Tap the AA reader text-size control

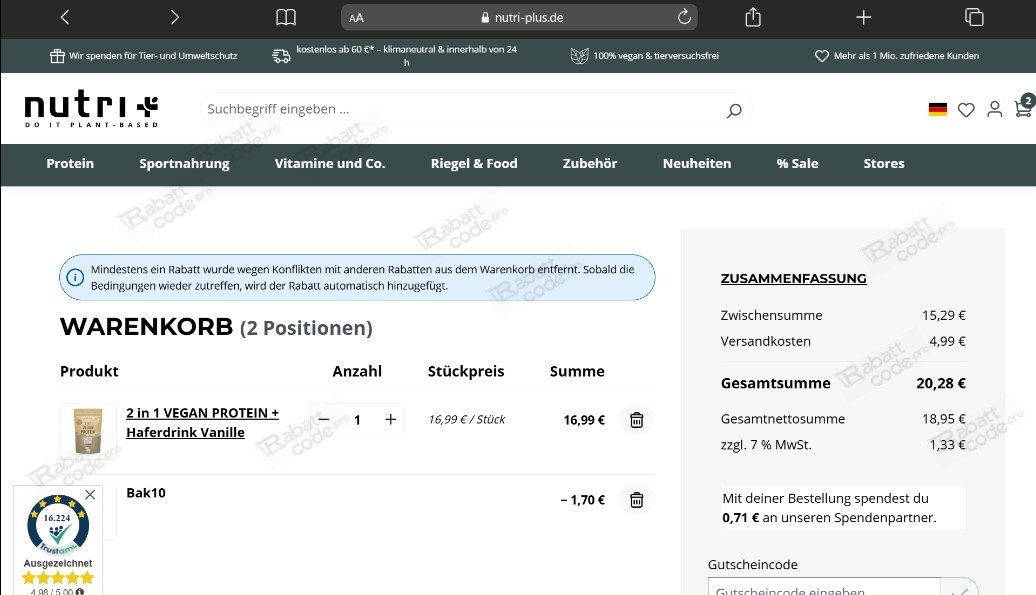(x=356, y=18)
